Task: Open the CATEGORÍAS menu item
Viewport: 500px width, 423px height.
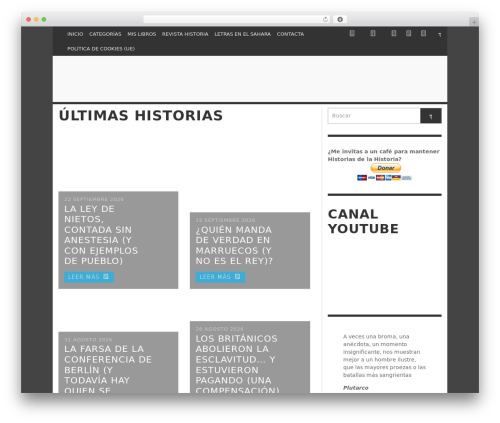Action: 105,34
